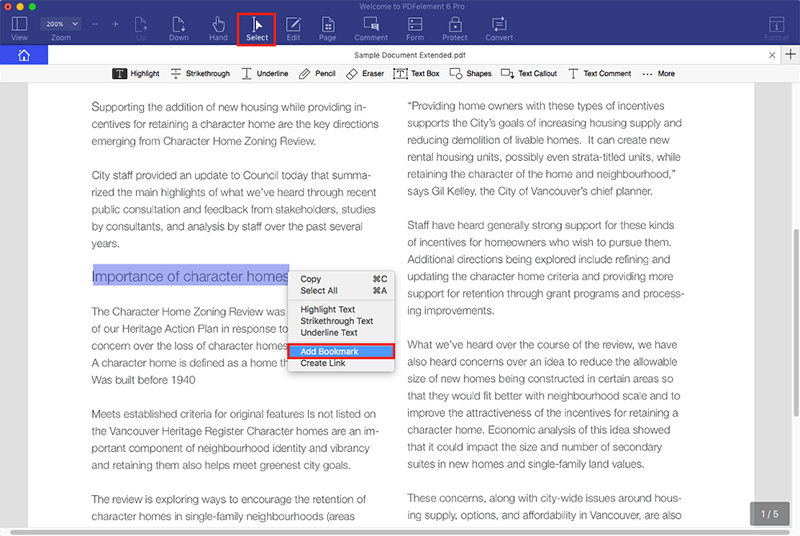Click the vertical scrollbar thumb
Screen dimensions: 800x536
(x=796, y=322)
